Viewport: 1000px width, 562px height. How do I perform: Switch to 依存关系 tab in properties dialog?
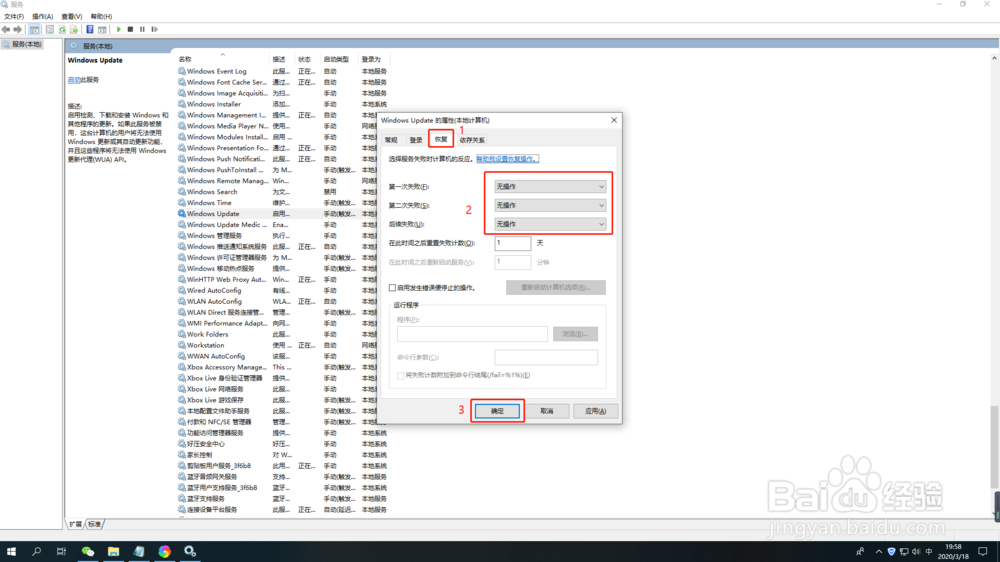472,140
